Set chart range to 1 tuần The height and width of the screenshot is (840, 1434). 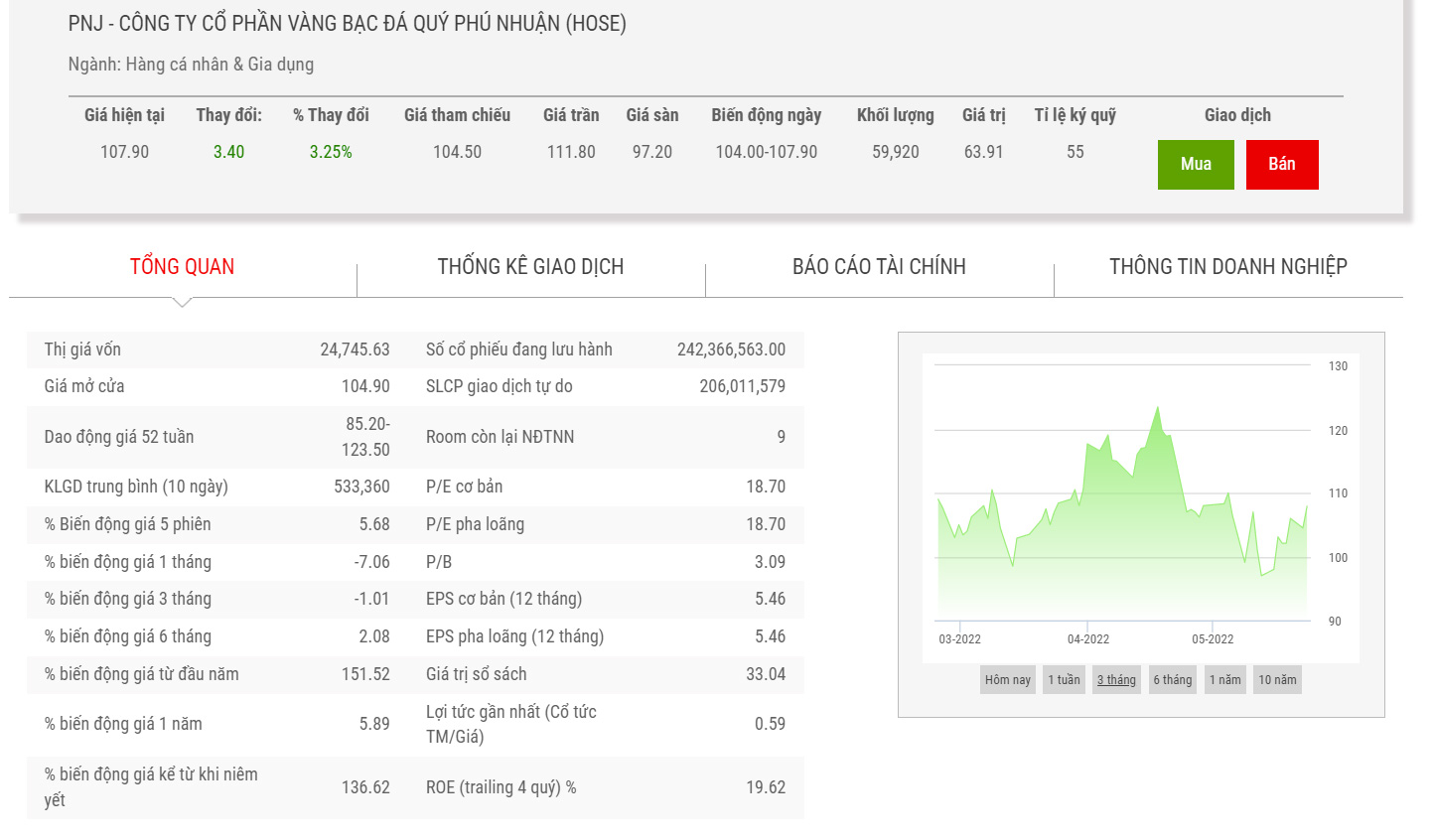point(1064,680)
